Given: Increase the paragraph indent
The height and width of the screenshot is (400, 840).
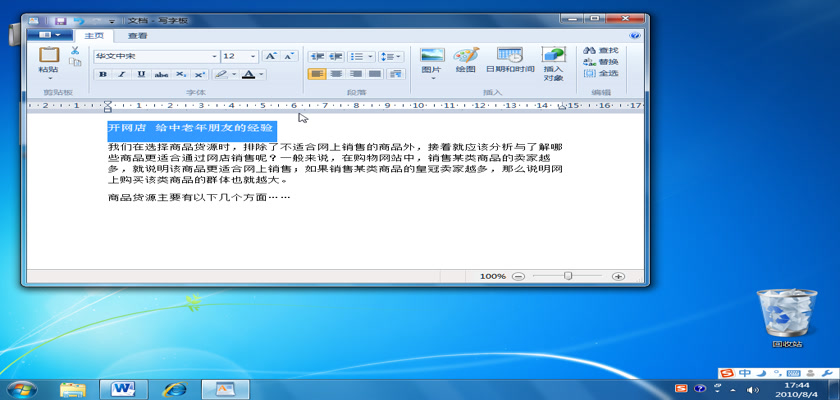Looking at the screenshot, I should [x=338, y=56].
